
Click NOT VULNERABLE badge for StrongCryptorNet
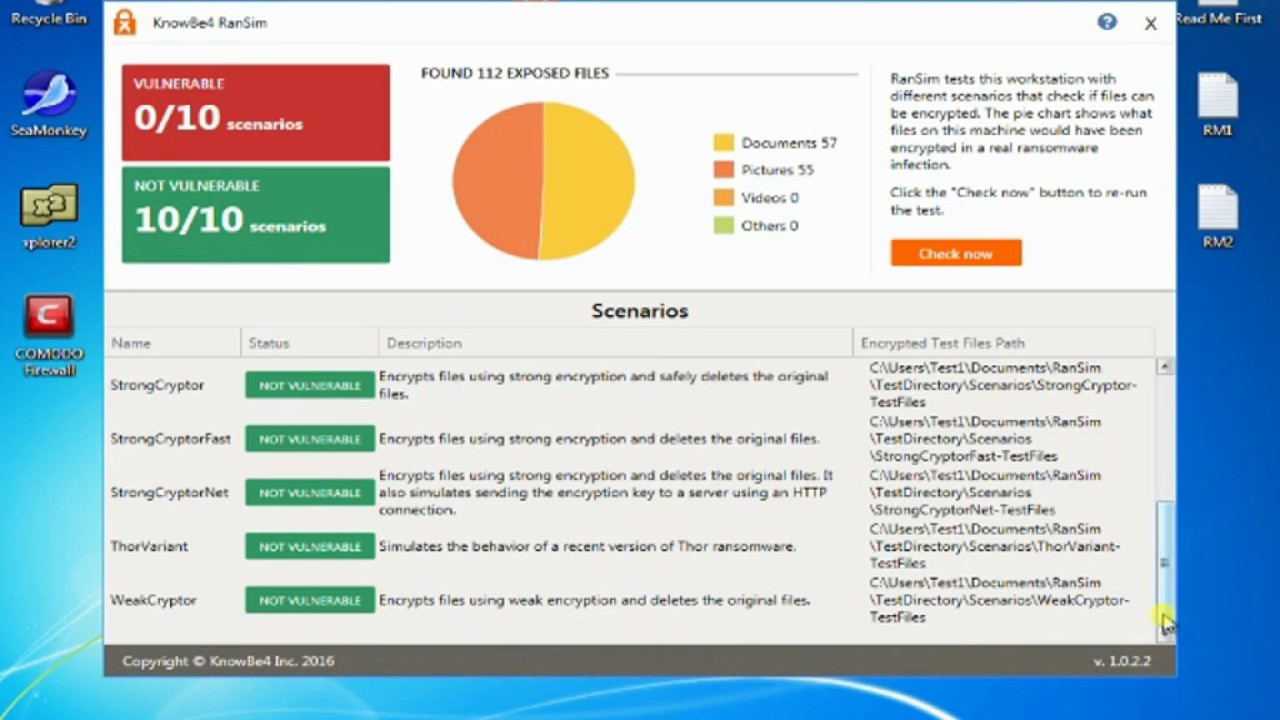coord(310,492)
